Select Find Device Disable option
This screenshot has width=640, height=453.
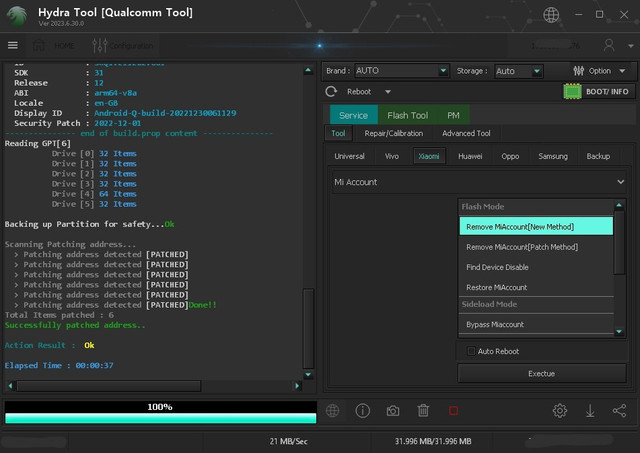pos(536,267)
